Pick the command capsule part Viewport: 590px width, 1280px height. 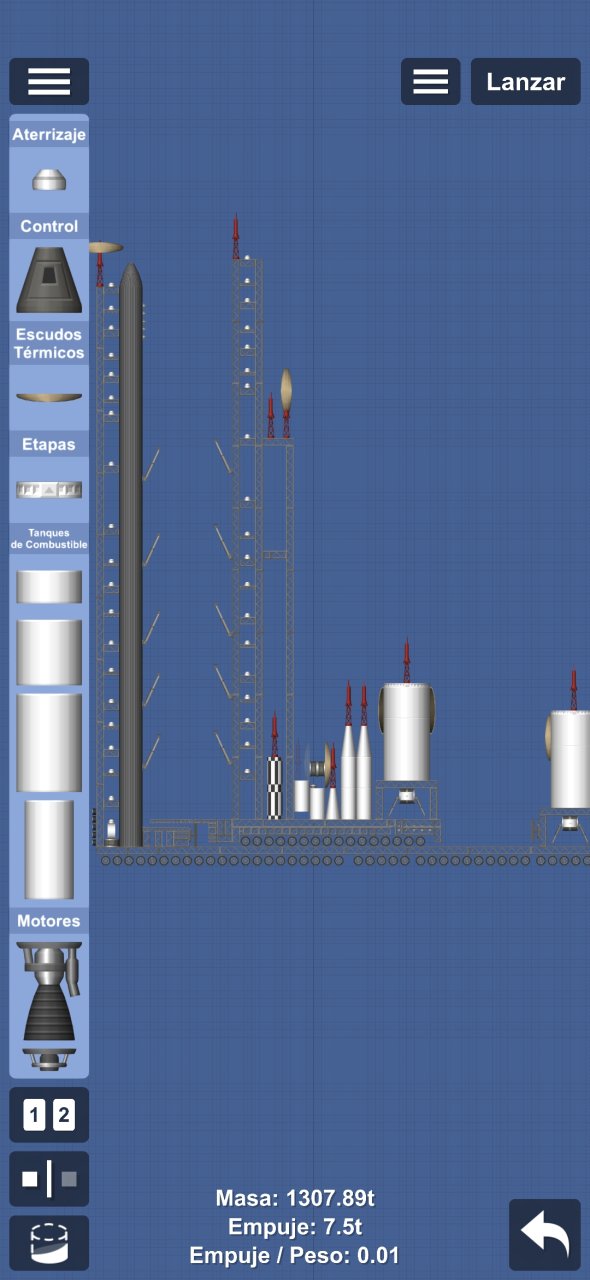pyautogui.click(x=49, y=280)
